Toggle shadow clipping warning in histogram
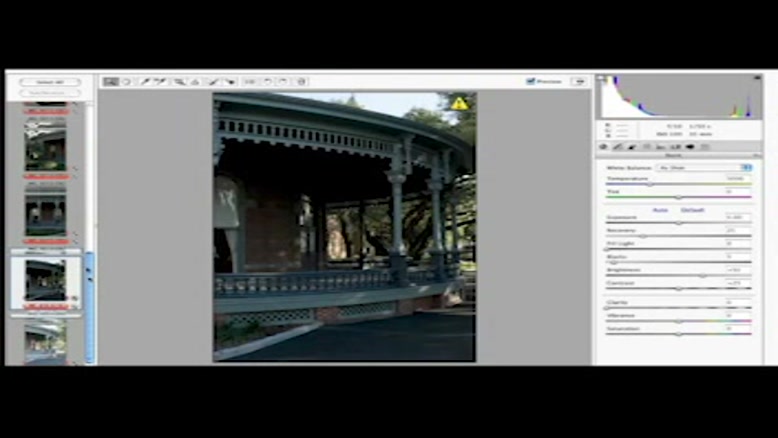 pyautogui.click(x=602, y=78)
